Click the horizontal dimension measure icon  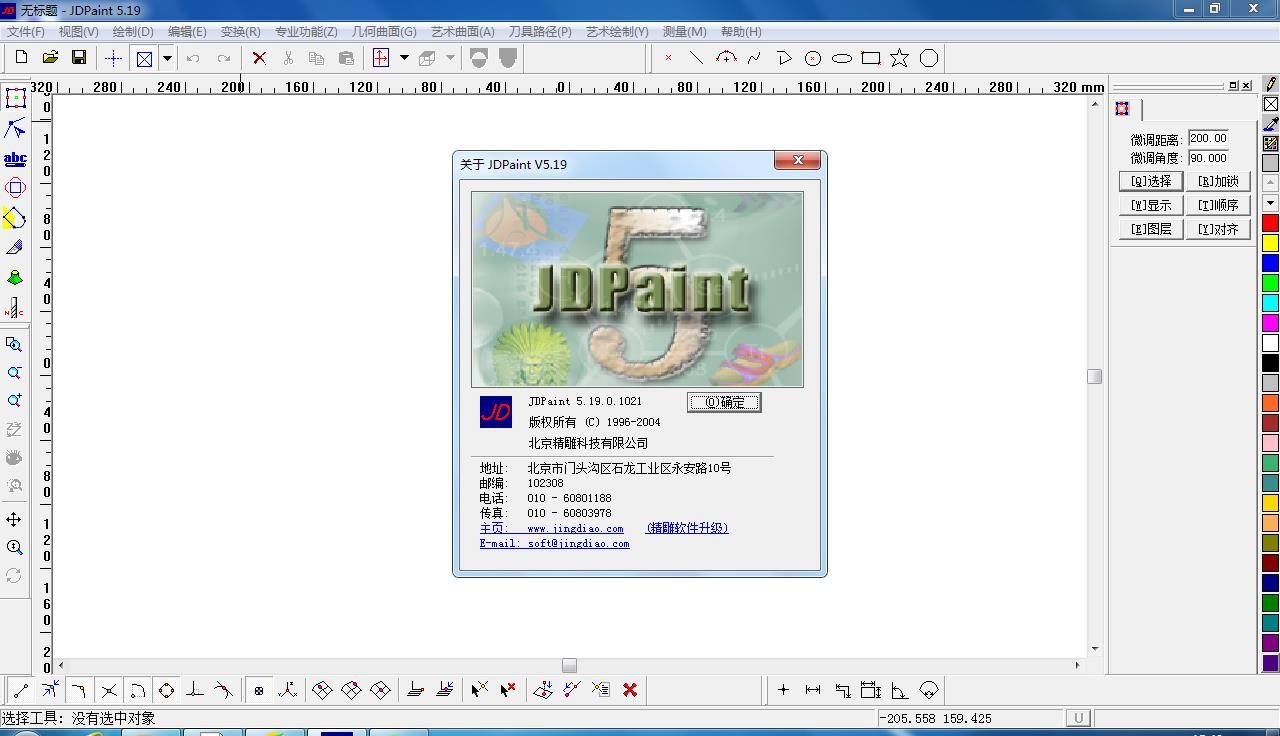pos(813,690)
